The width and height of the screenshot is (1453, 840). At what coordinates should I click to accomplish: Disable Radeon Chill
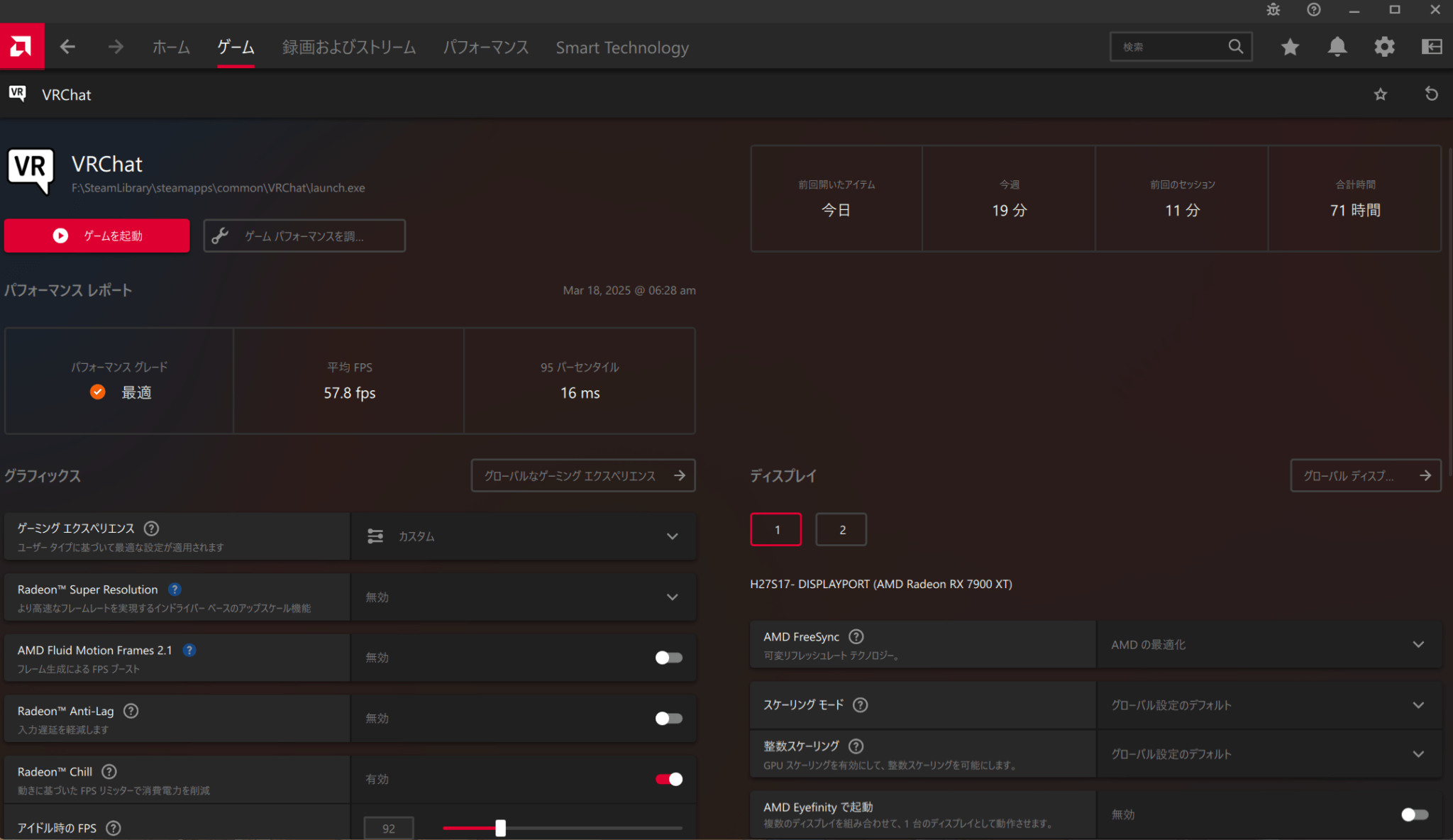pyautogui.click(x=668, y=779)
